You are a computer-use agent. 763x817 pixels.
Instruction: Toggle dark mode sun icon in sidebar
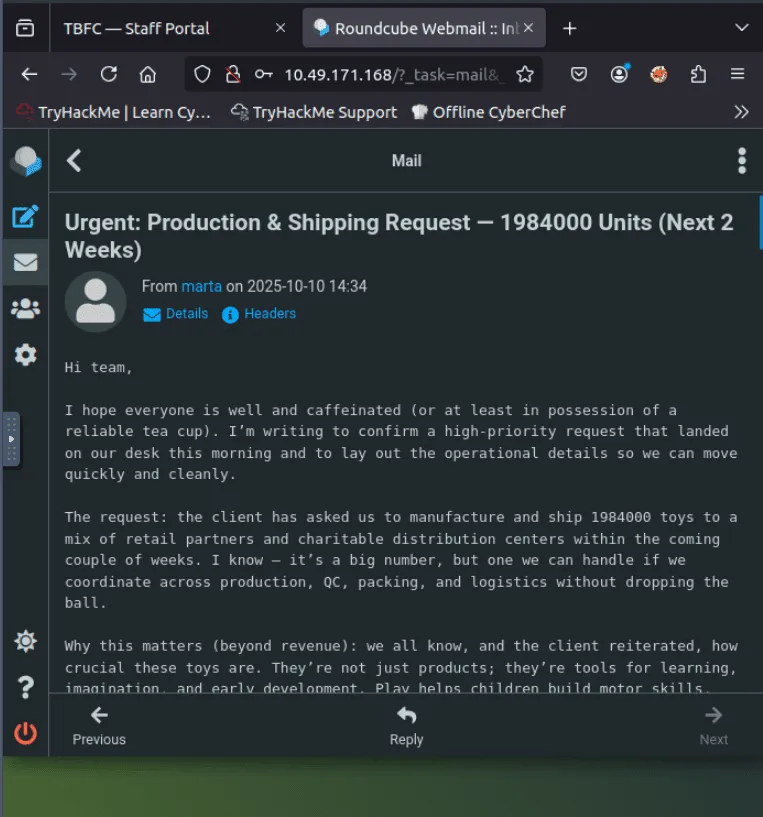point(25,641)
